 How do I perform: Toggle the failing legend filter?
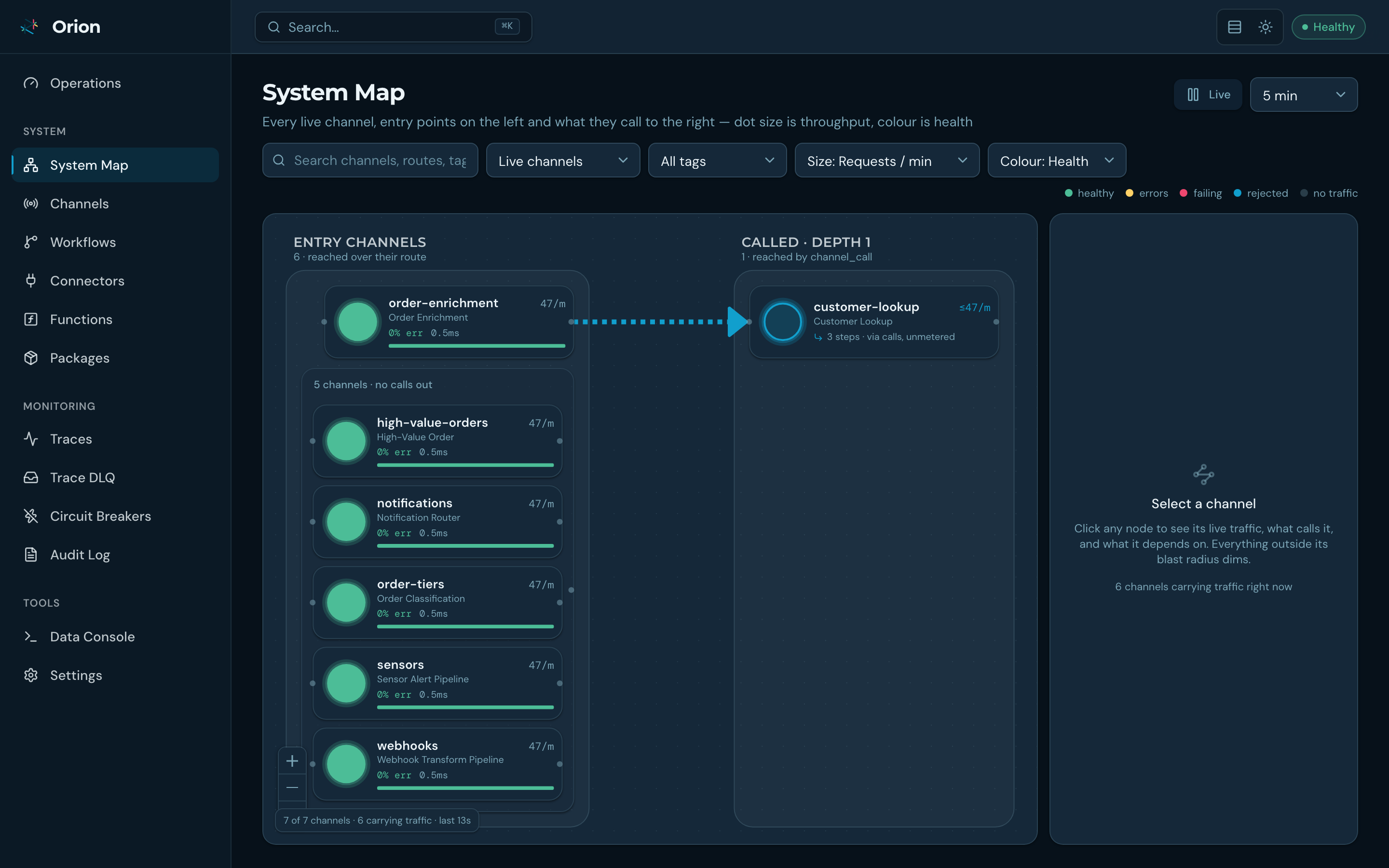pyautogui.click(x=1201, y=193)
